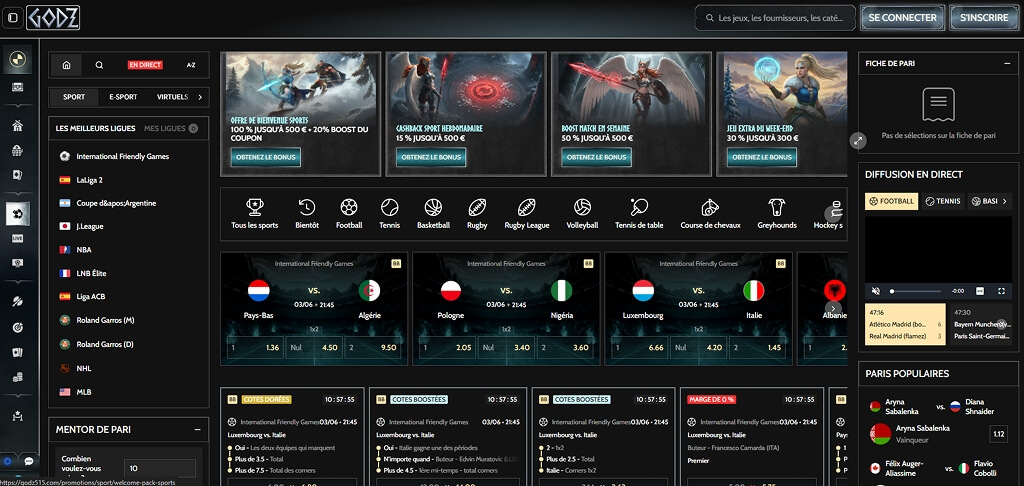Viewport: 1024px width, 486px height.
Task: Enter fullscreen on live stream player
Action: [x=1002, y=291]
